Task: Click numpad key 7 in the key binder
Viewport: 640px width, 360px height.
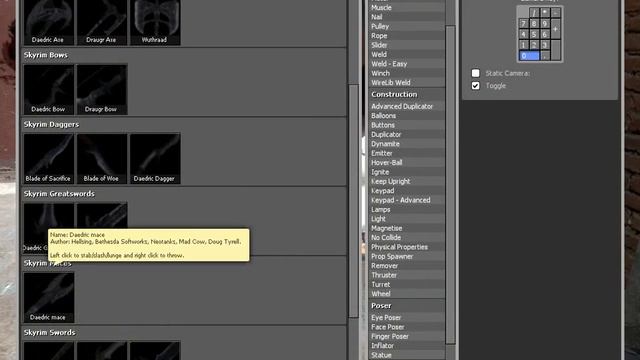Action: point(523,24)
